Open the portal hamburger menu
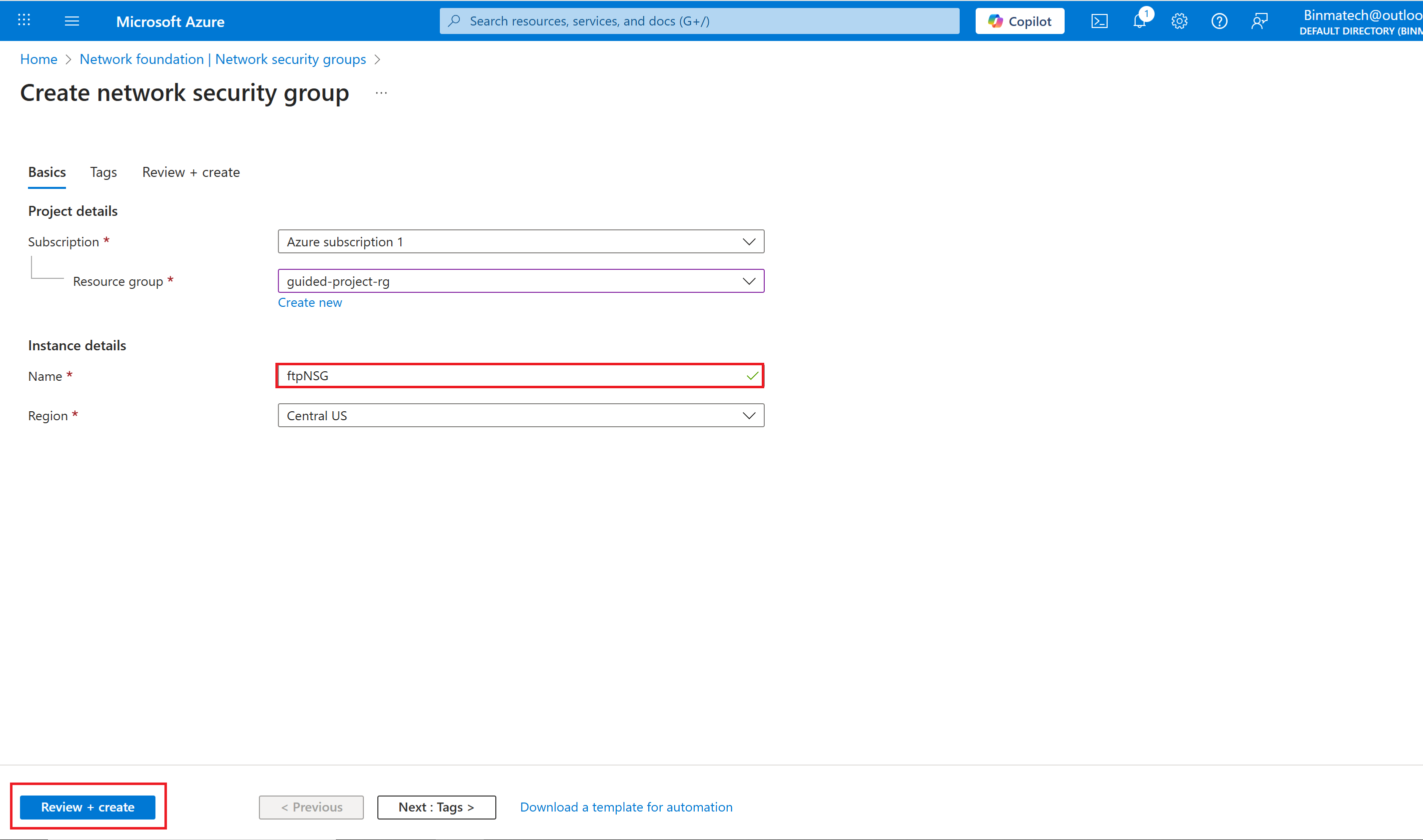The height and width of the screenshot is (840, 1423). click(x=72, y=21)
